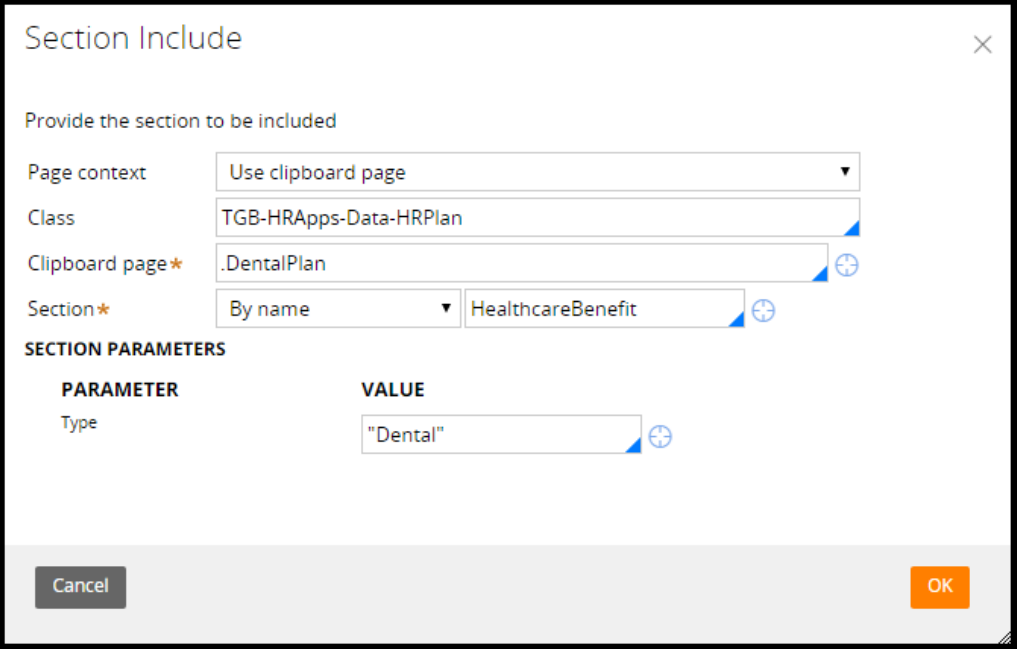This screenshot has width=1017, height=649.
Task: Open rule for Clipboard page .DentalPlan
Action: point(847,265)
